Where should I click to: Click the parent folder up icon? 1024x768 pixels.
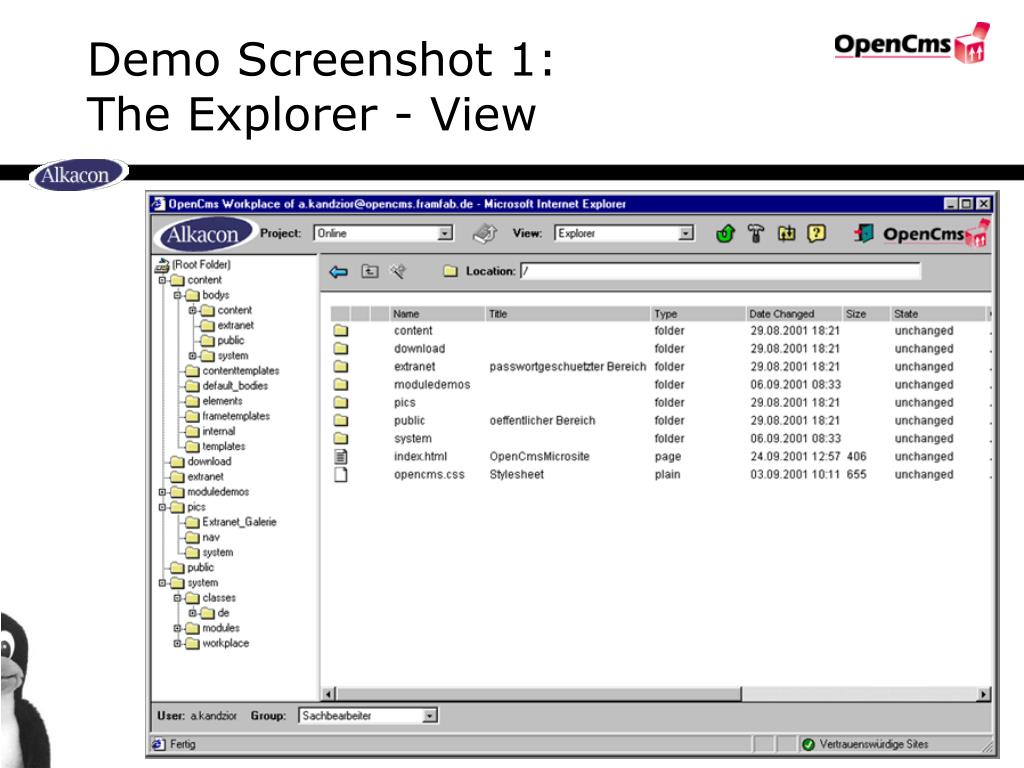click(x=370, y=271)
